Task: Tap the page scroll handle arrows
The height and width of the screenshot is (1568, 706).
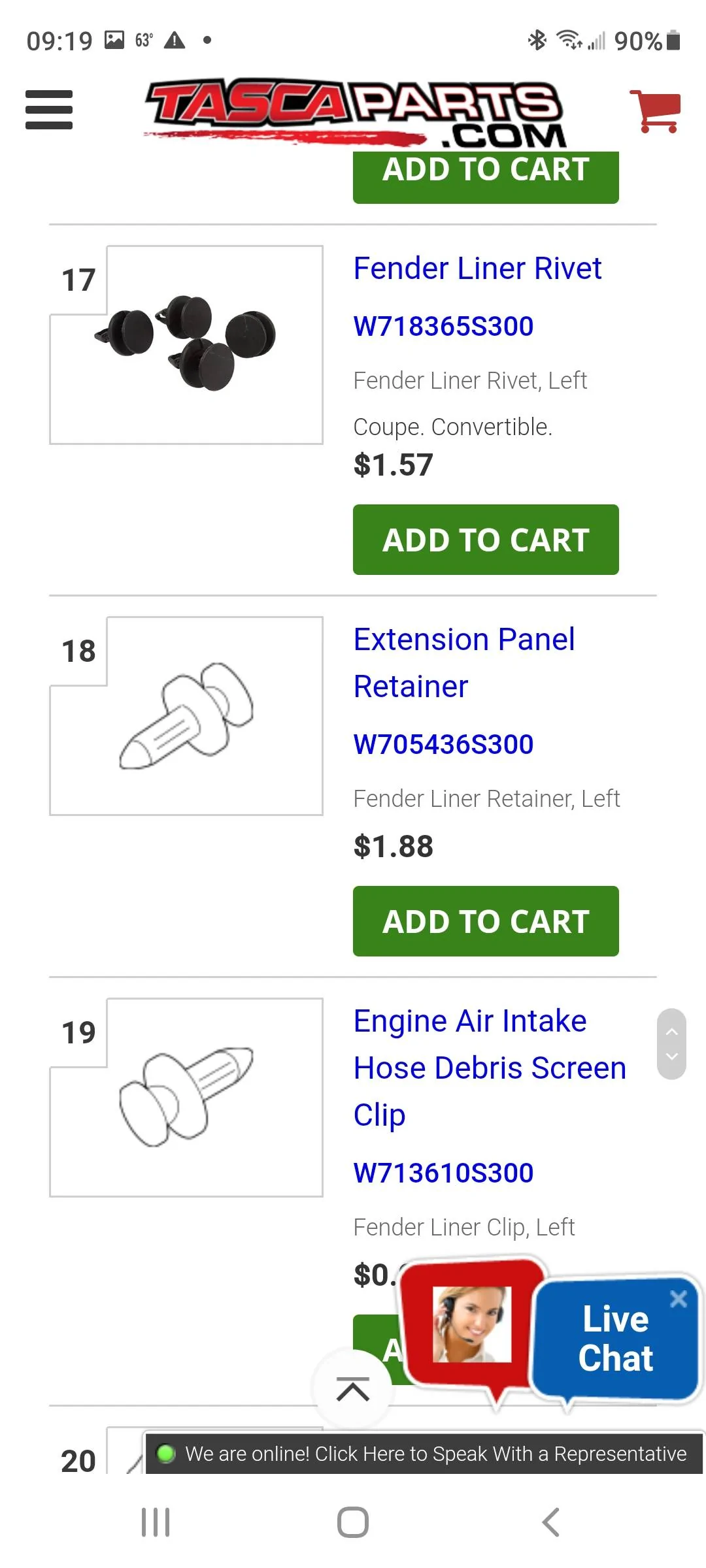Action: (x=671, y=1044)
